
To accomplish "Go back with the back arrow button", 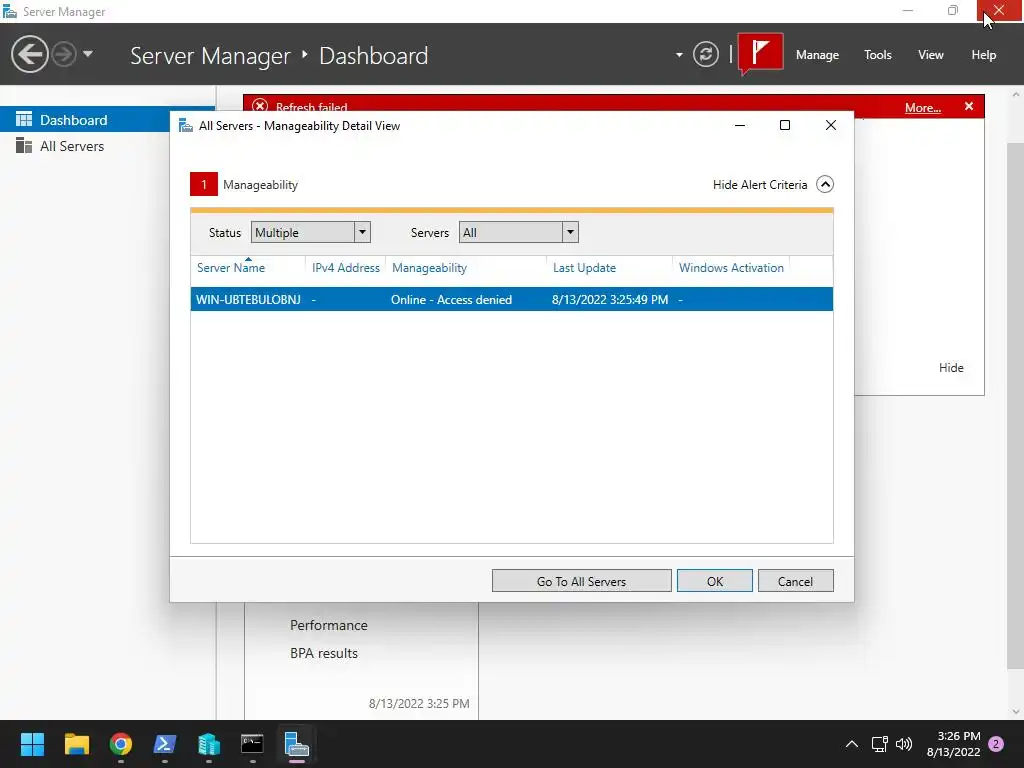I will [x=29, y=54].
